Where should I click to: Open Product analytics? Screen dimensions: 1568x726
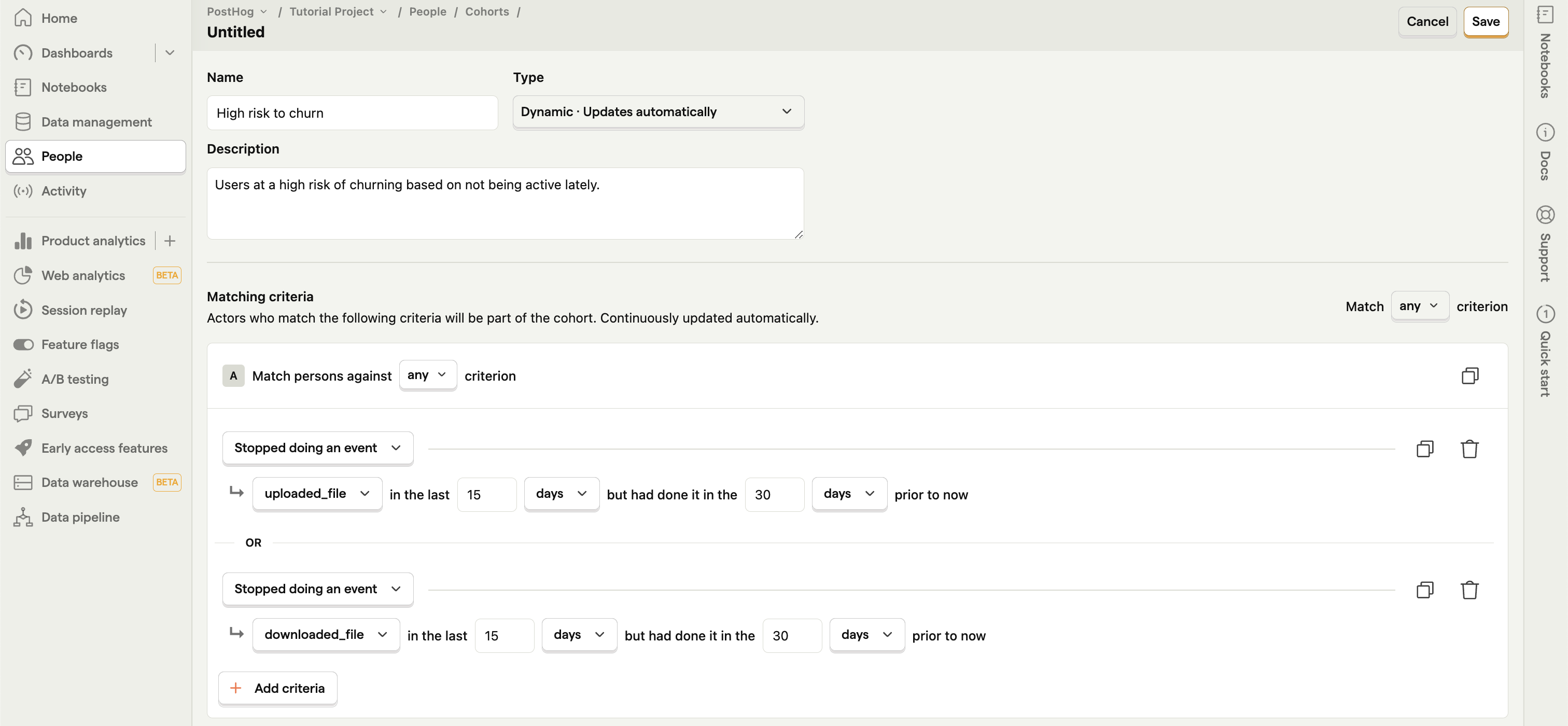coord(79,241)
